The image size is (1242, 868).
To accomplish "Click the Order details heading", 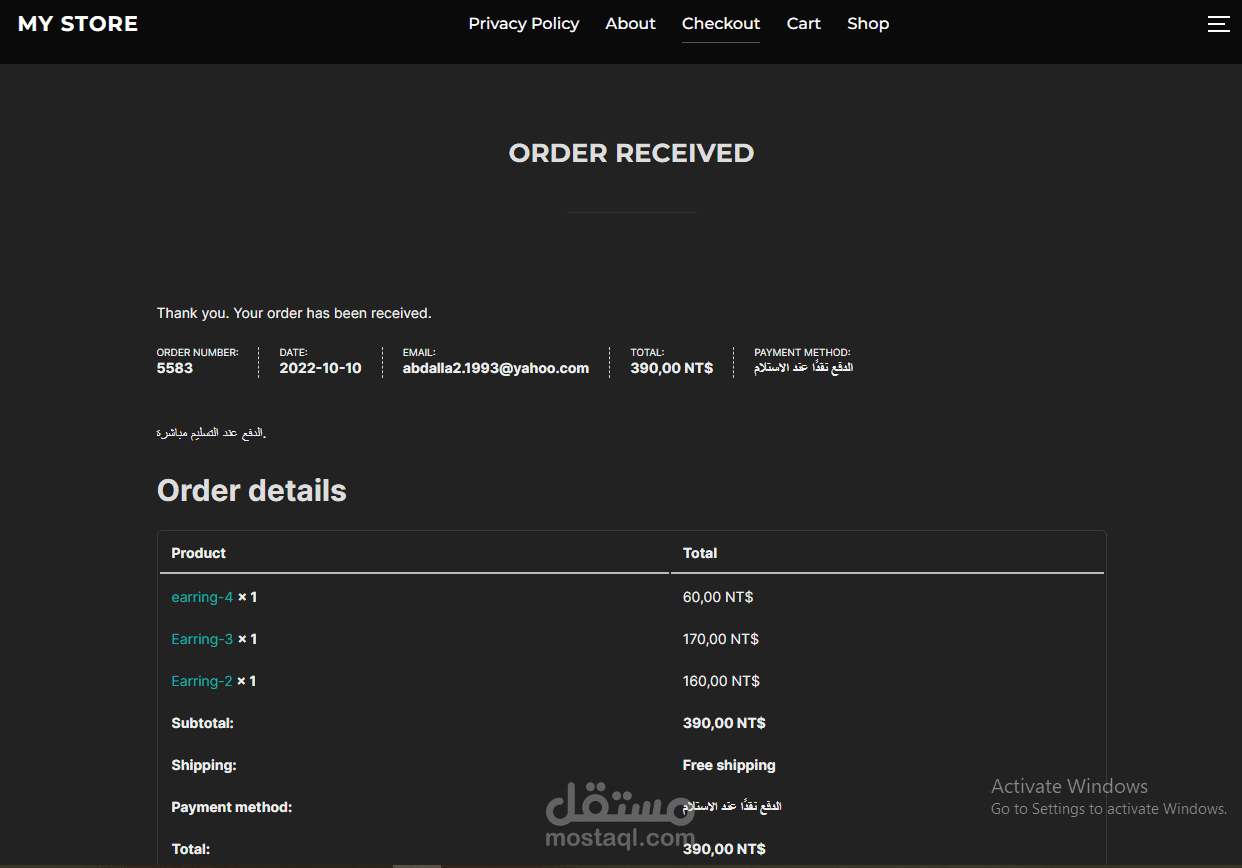I will pos(252,491).
